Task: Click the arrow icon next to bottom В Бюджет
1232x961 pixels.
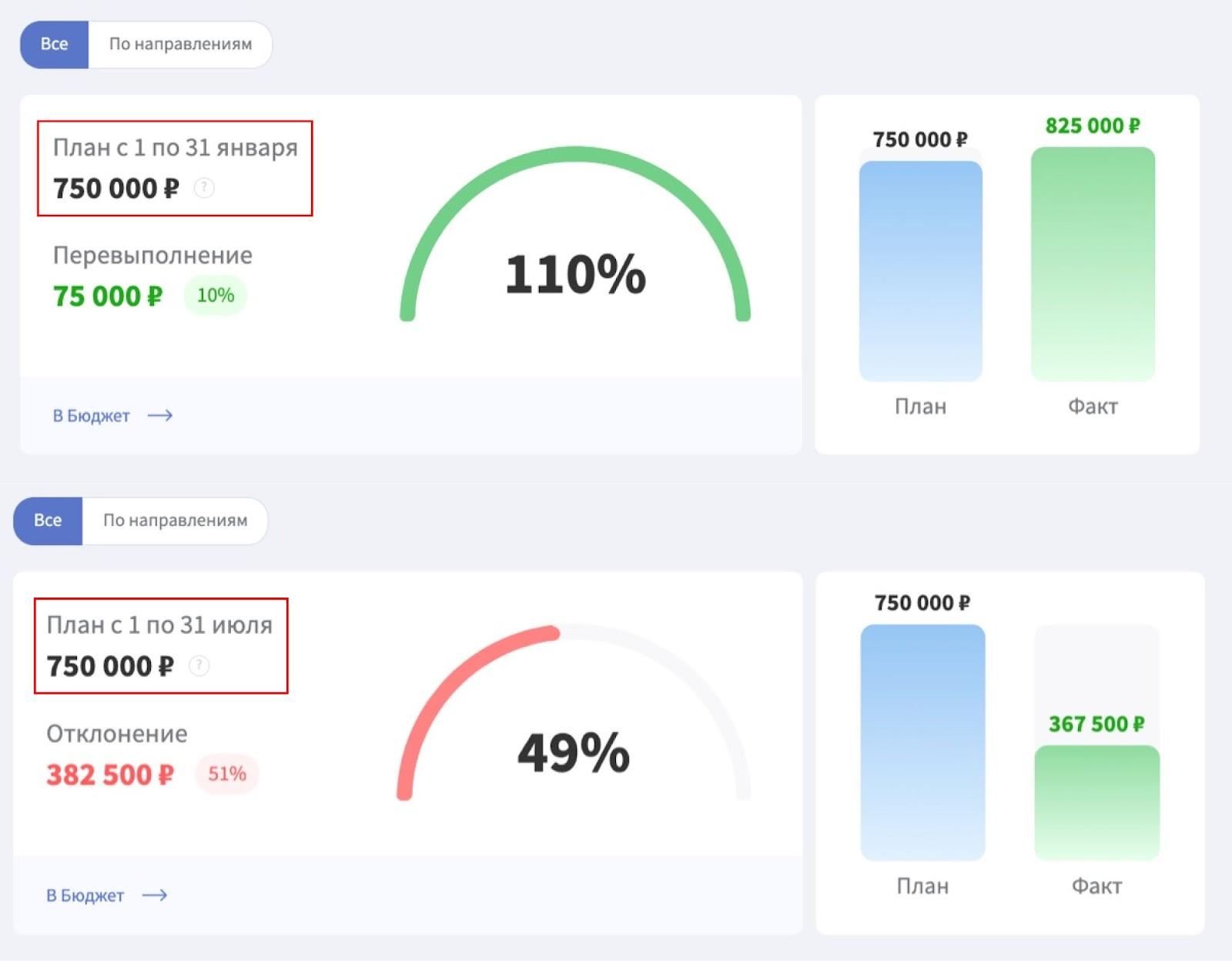Action: pyautogui.click(x=155, y=895)
